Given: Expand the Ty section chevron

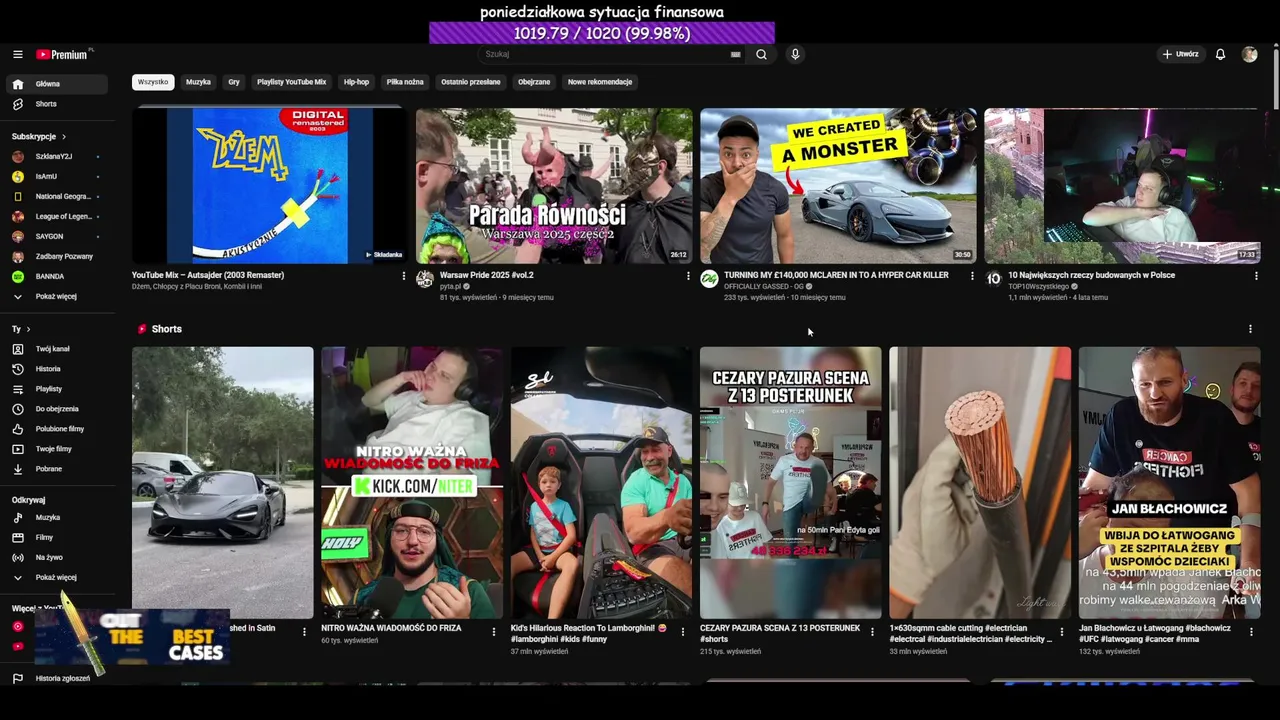Looking at the screenshot, I should click(28, 329).
